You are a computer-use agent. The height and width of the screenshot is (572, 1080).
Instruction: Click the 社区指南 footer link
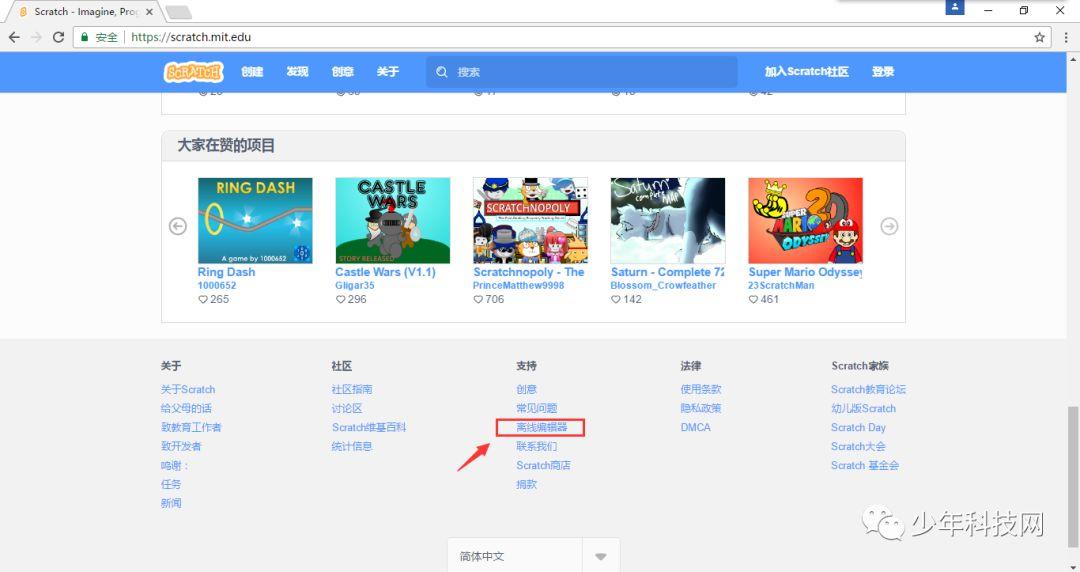(352, 389)
